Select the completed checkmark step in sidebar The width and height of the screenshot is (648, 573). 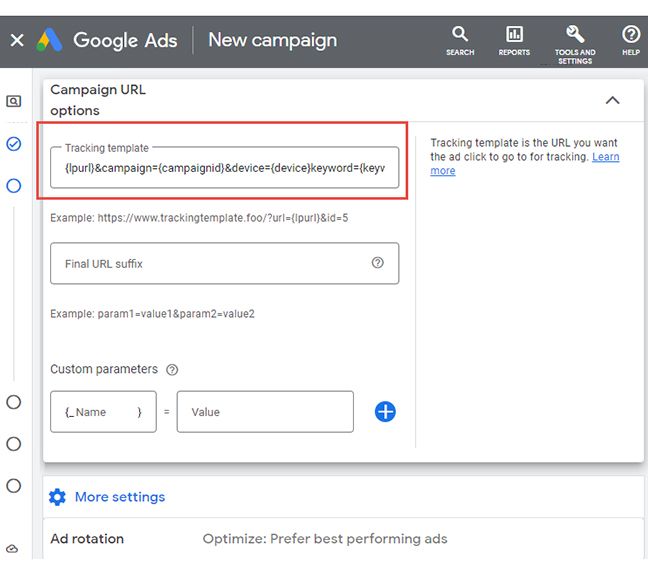pyautogui.click(x=13, y=144)
